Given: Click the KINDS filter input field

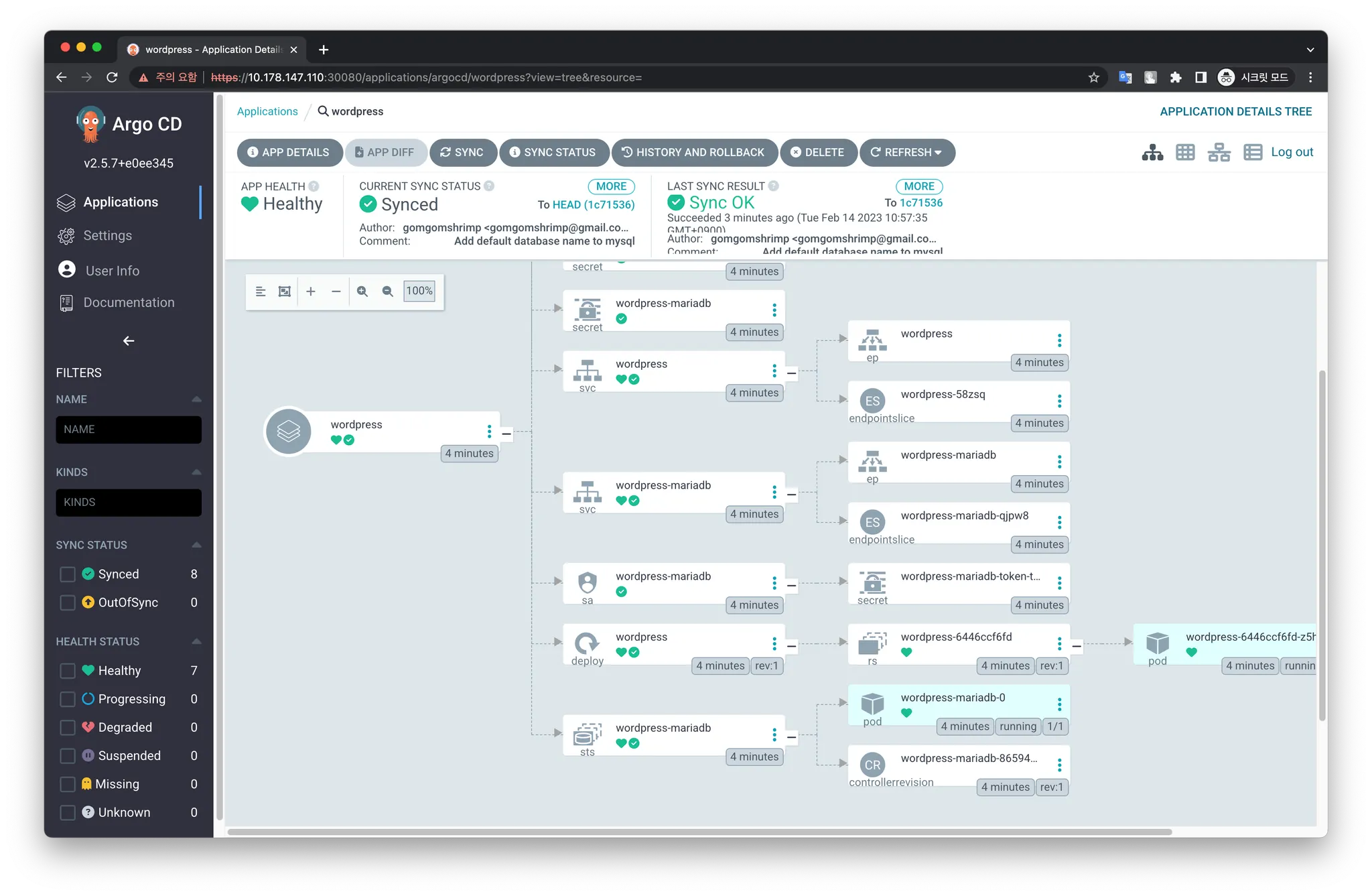Looking at the screenshot, I should click(x=129, y=503).
